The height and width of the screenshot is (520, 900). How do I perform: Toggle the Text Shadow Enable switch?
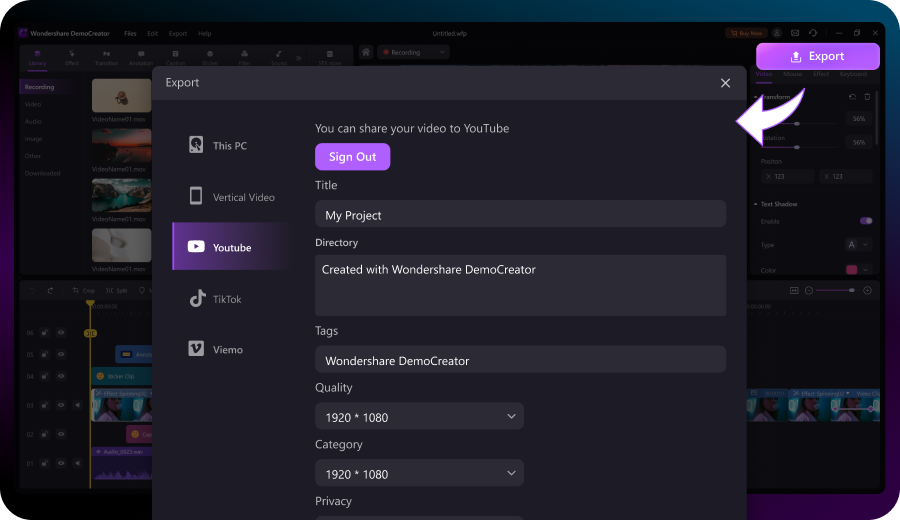point(866,221)
